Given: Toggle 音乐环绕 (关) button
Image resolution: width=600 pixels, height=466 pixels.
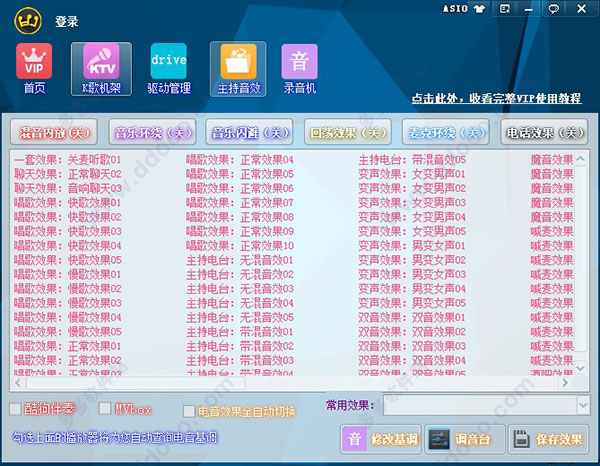Looking at the screenshot, I should point(152,132).
